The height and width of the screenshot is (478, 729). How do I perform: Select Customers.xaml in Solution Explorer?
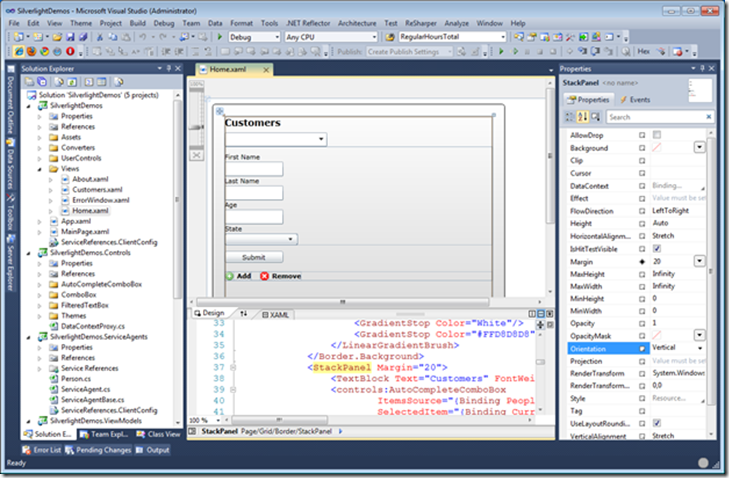click(x=97, y=190)
